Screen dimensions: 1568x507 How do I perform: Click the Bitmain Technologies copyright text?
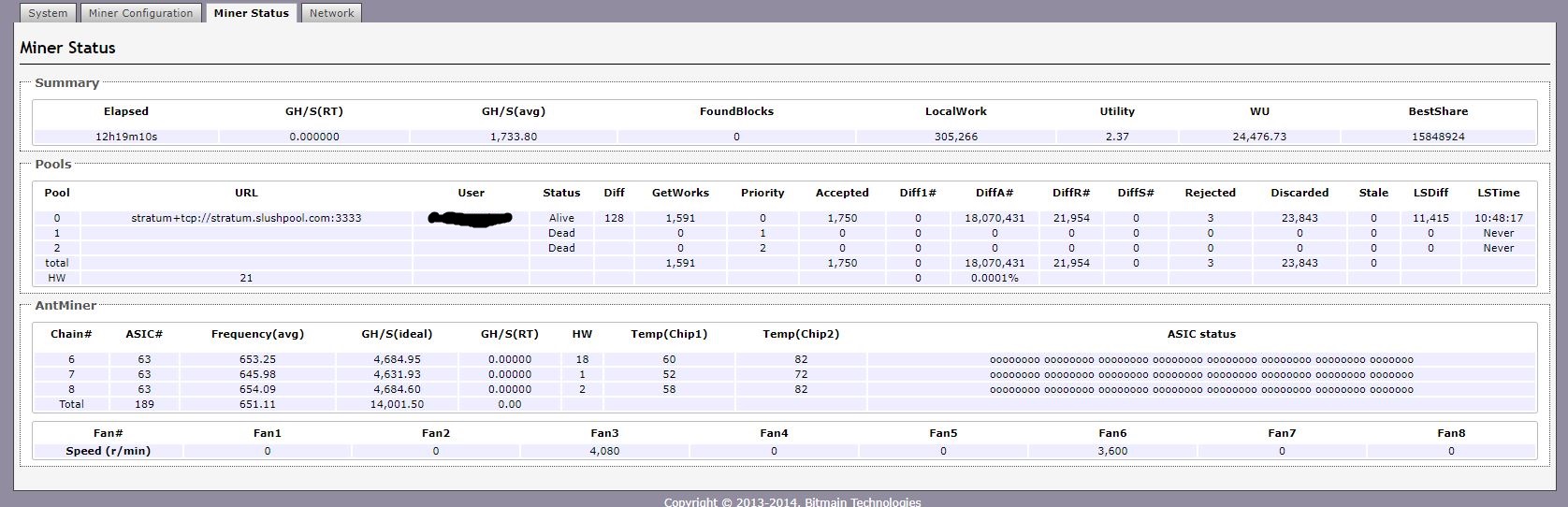pos(792,502)
